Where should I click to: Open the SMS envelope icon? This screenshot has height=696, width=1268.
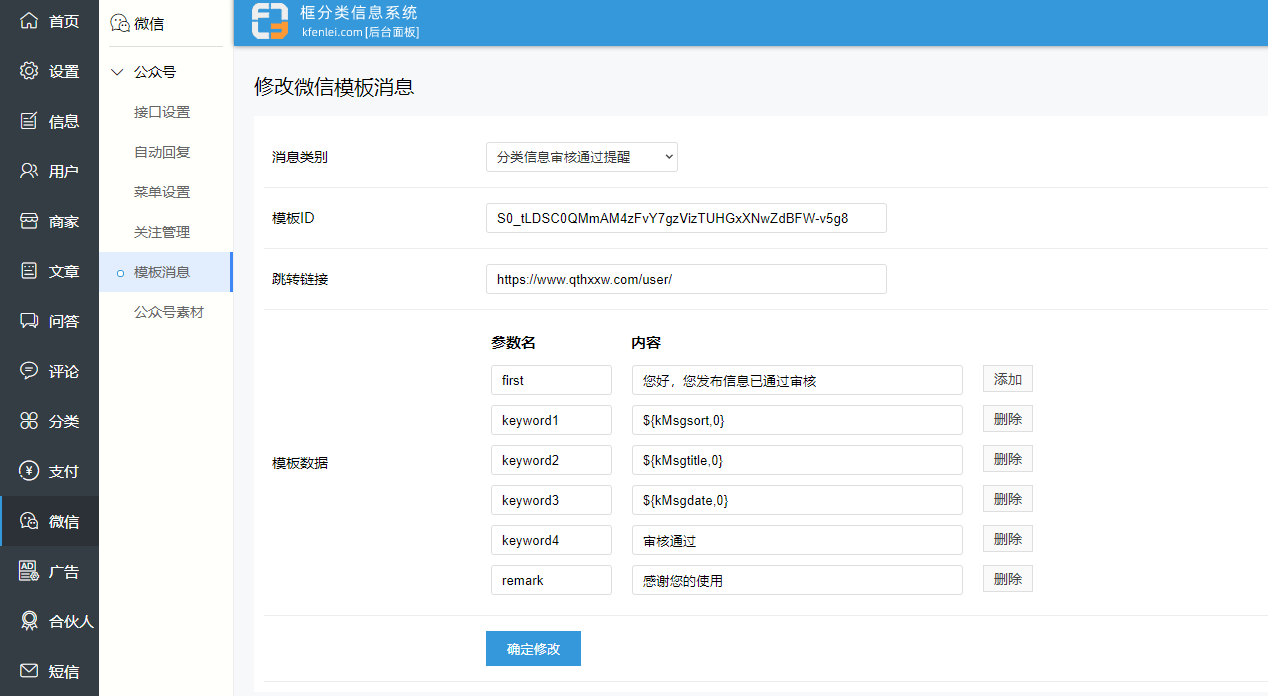point(29,671)
